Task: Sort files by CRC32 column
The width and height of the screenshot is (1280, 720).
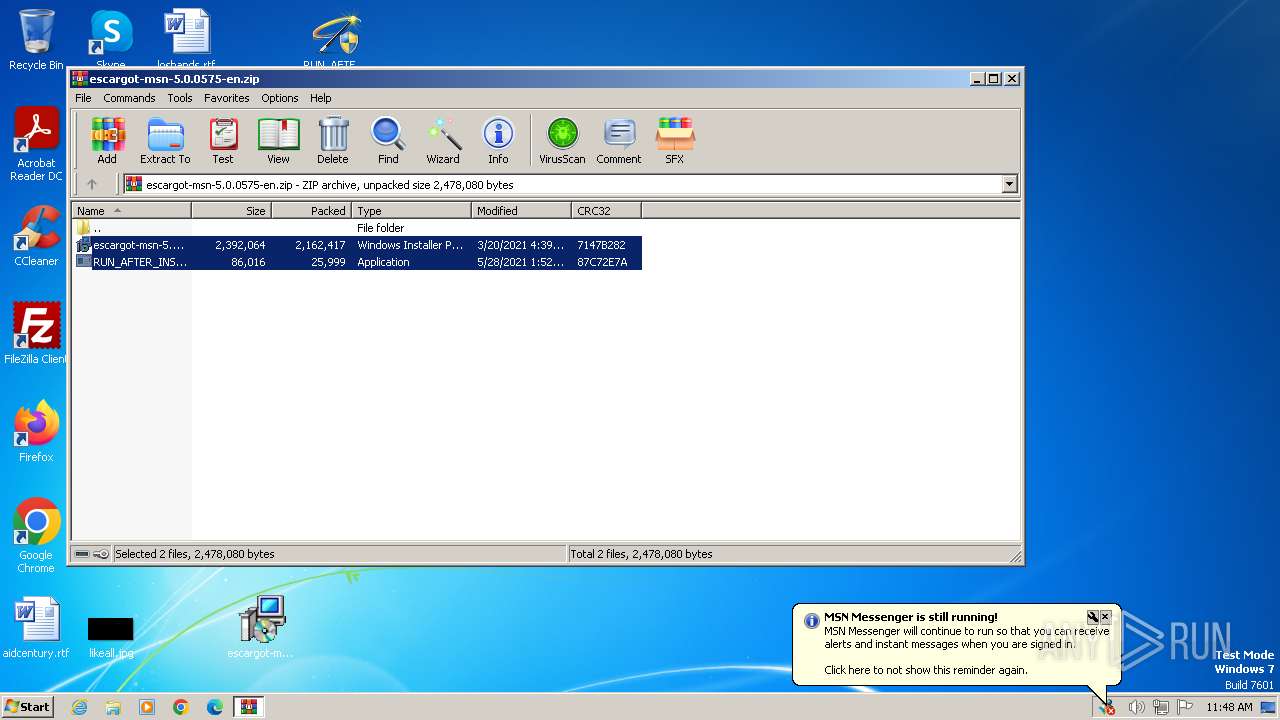Action: [606, 210]
